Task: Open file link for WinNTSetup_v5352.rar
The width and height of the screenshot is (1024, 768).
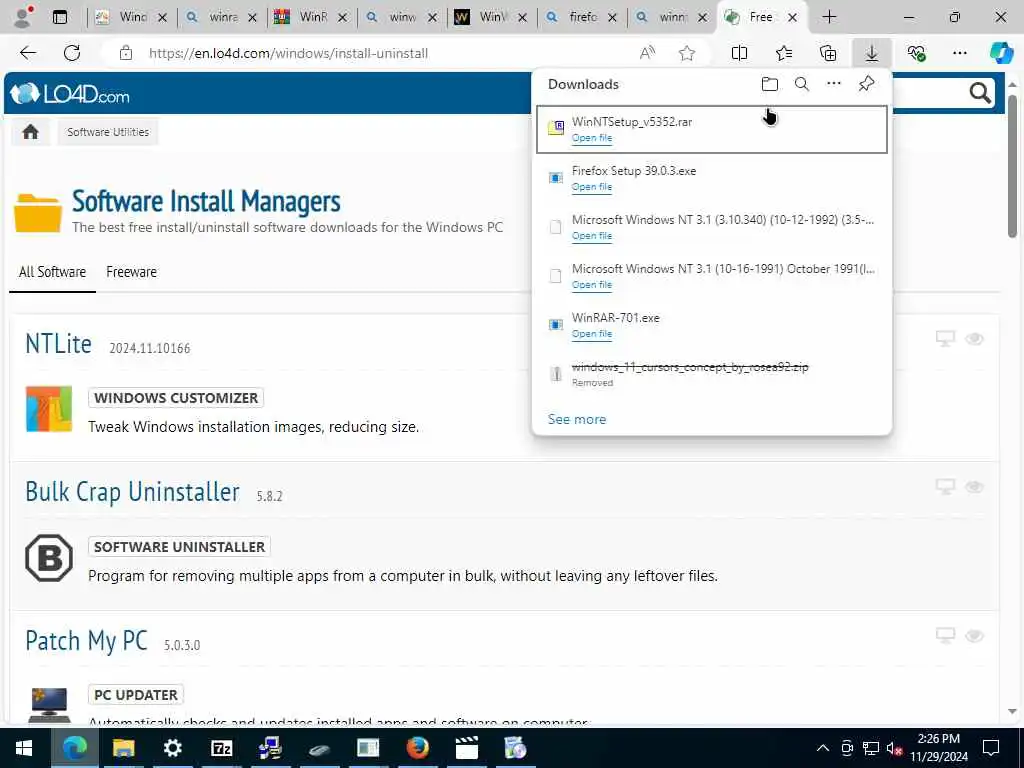Action: point(592,138)
